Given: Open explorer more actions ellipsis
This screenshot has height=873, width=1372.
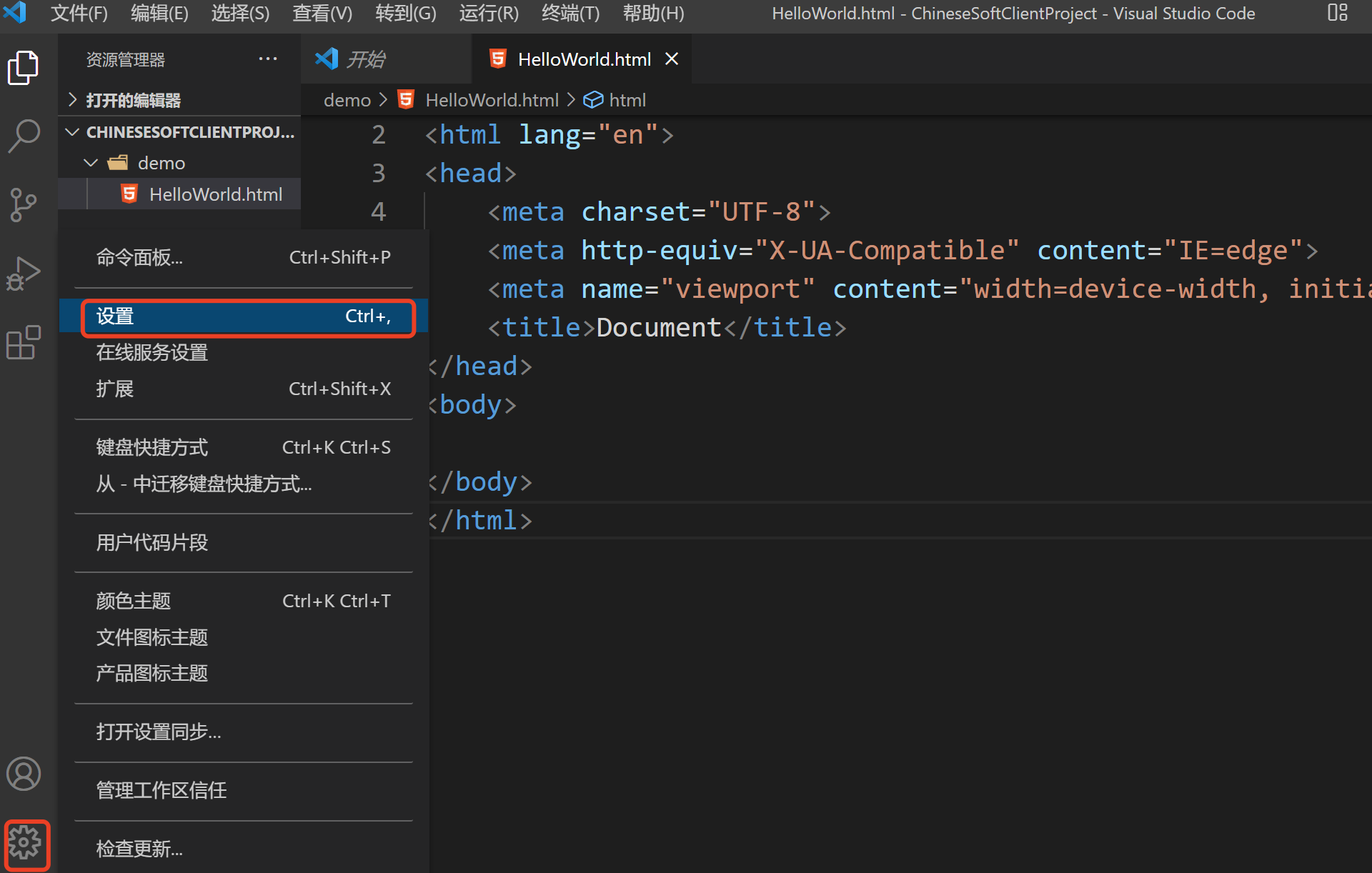Looking at the screenshot, I should coord(268,59).
